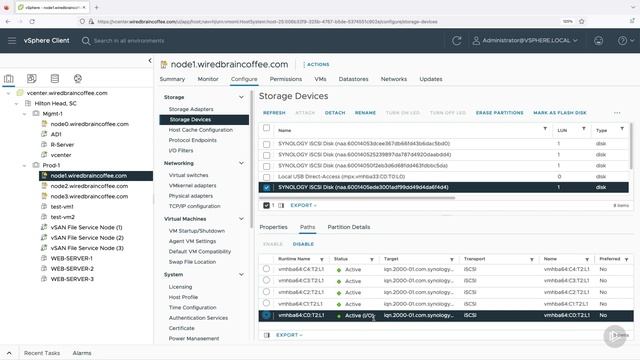Select path vmhba64:C1:T2:L1 radio button
The width and height of the screenshot is (640, 360).
click(267, 303)
